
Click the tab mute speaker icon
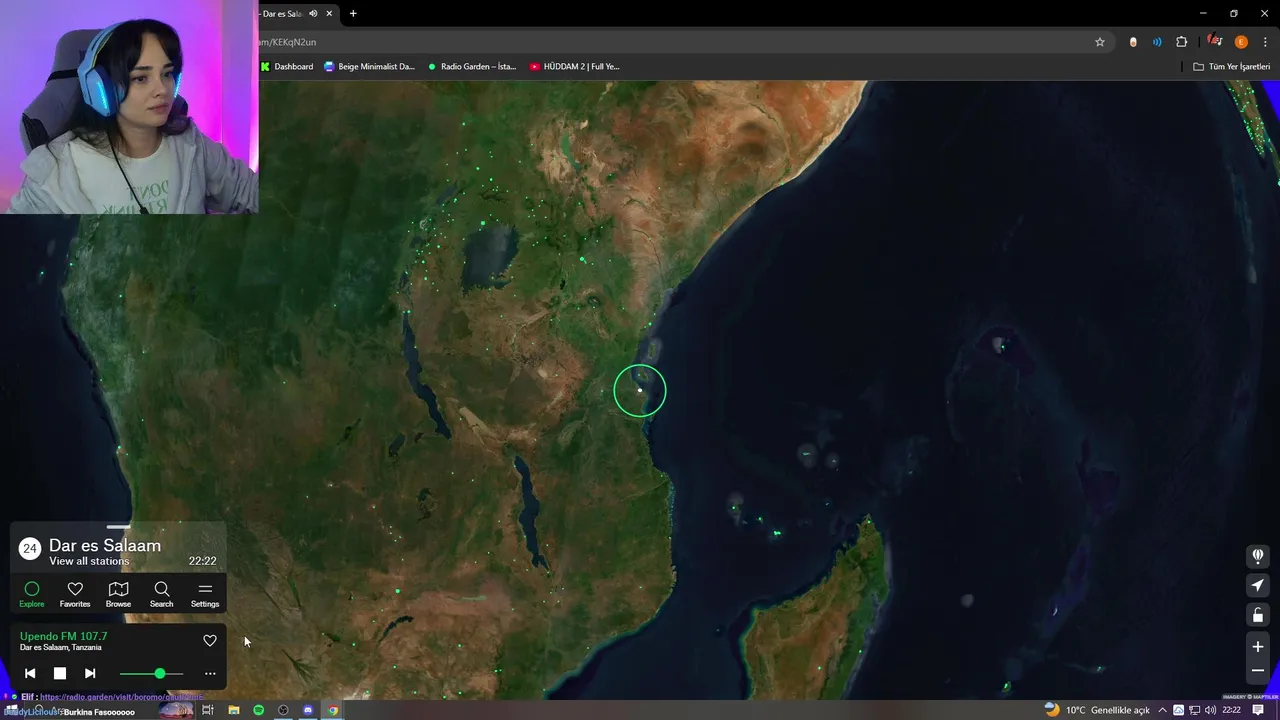point(313,14)
